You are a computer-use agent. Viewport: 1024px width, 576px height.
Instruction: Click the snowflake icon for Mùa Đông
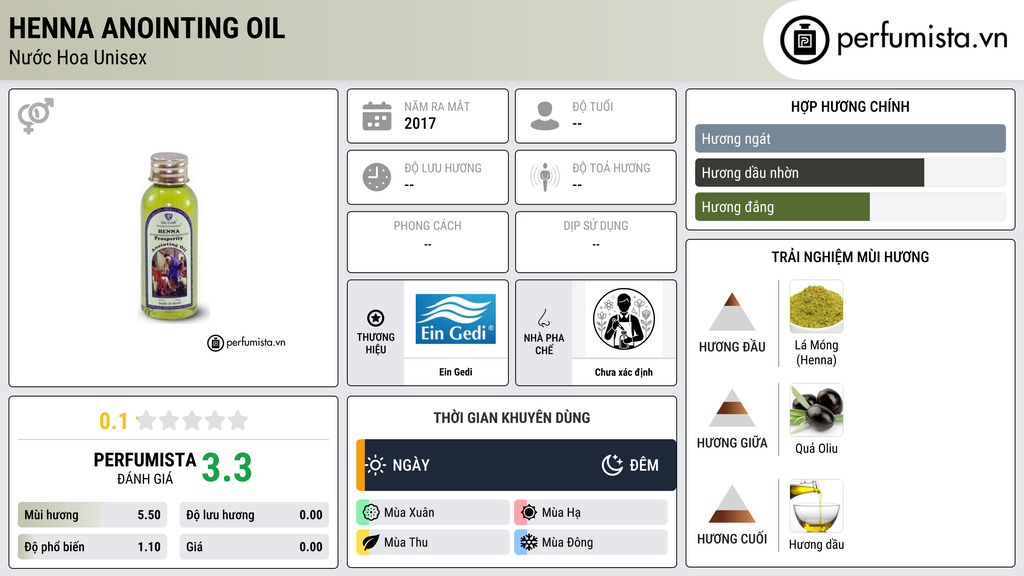[x=529, y=542]
